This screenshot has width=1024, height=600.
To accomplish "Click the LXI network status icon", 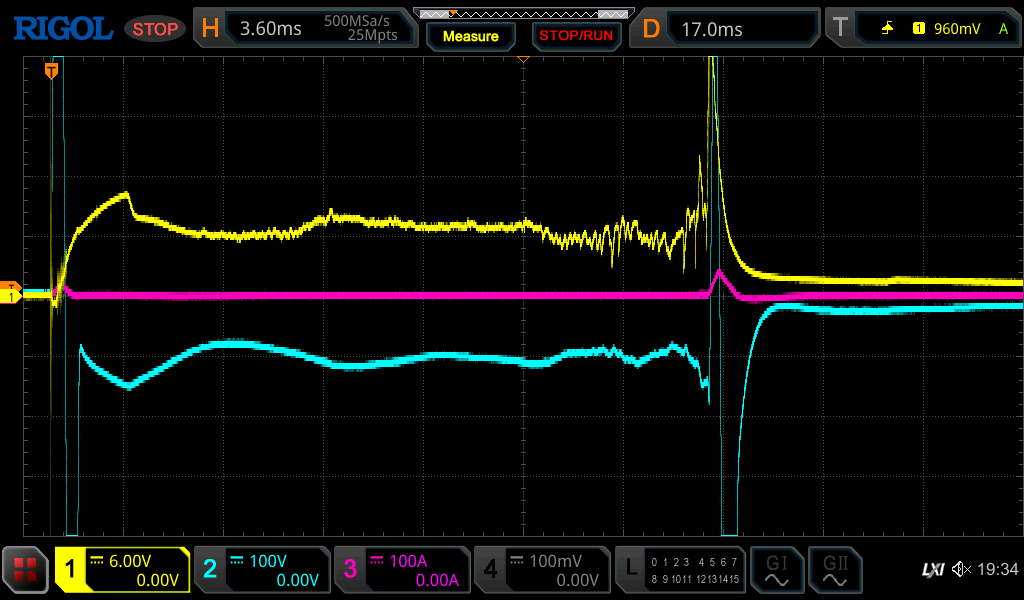I will [x=932, y=570].
